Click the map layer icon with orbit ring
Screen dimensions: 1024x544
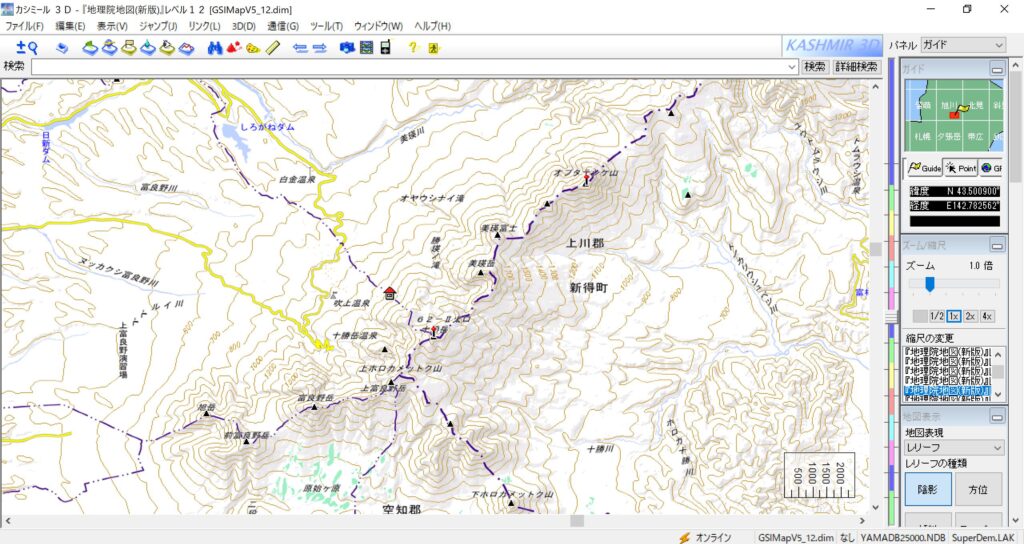pyautogui.click(x=110, y=48)
